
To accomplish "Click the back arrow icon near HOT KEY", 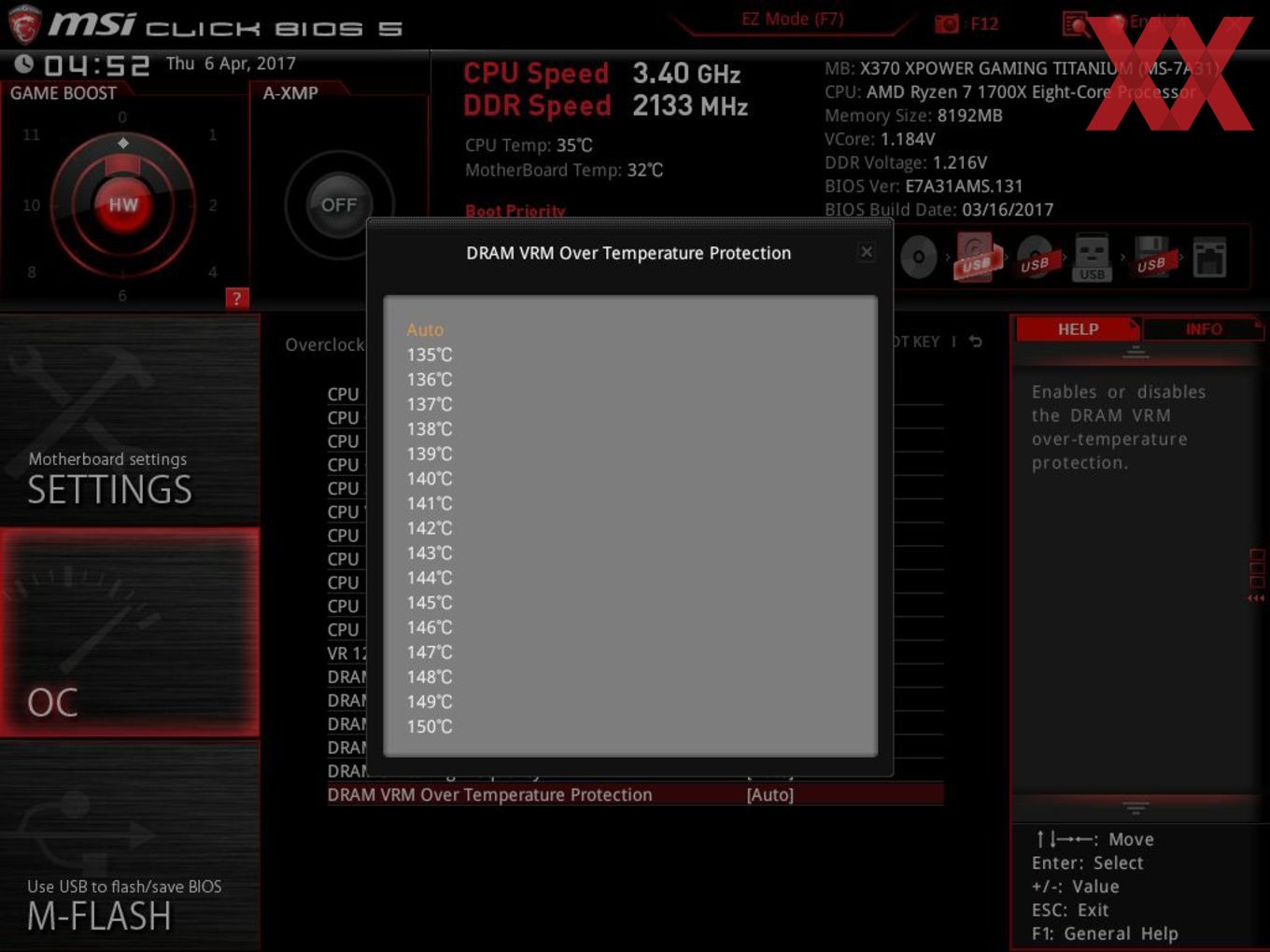I will coord(976,342).
